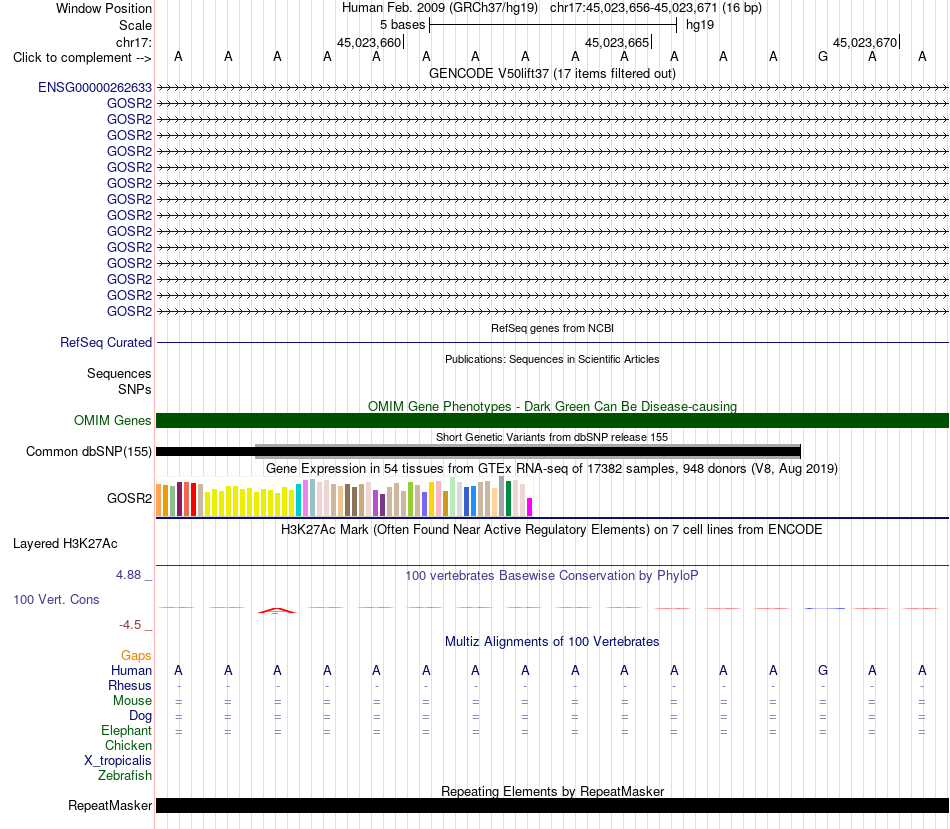
Task: Click the black RepeatMasker element bar
Action: click(x=552, y=805)
